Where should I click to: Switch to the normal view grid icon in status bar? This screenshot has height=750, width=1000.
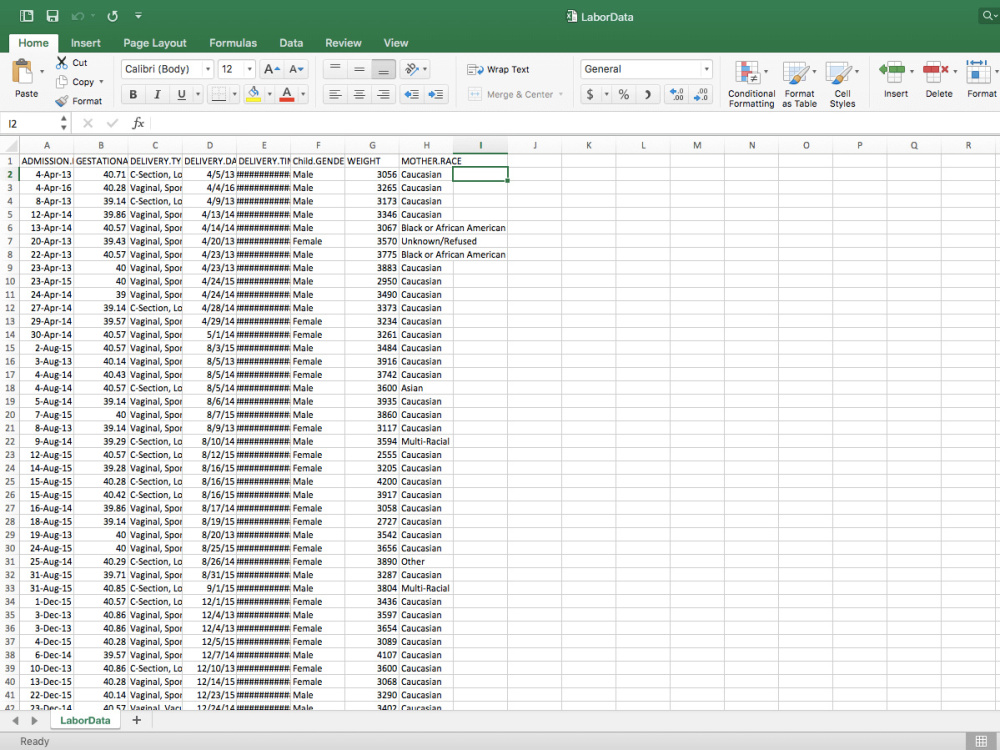(x=981, y=741)
